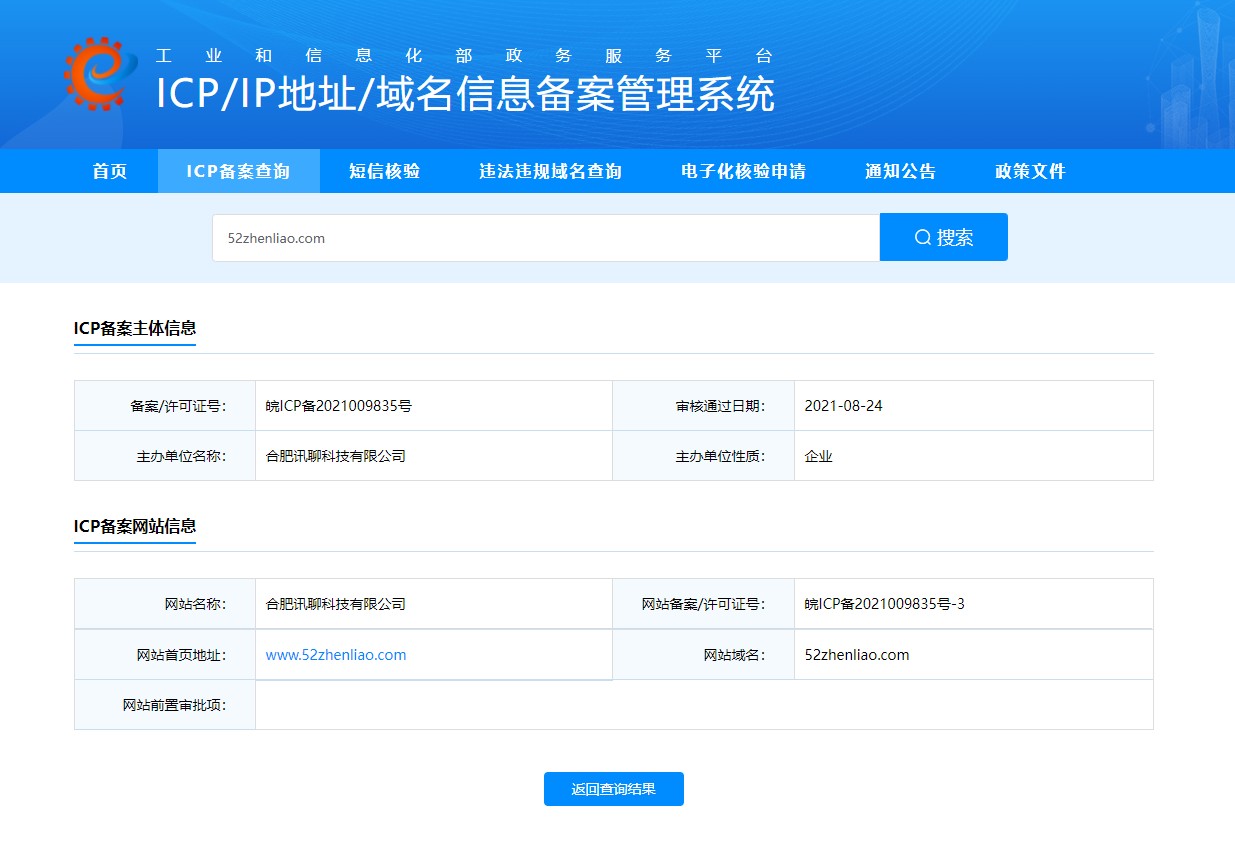Open the www.52zhenliao.com homepage link
This screenshot has width=1235, height=843.
(x=336, y=655)
